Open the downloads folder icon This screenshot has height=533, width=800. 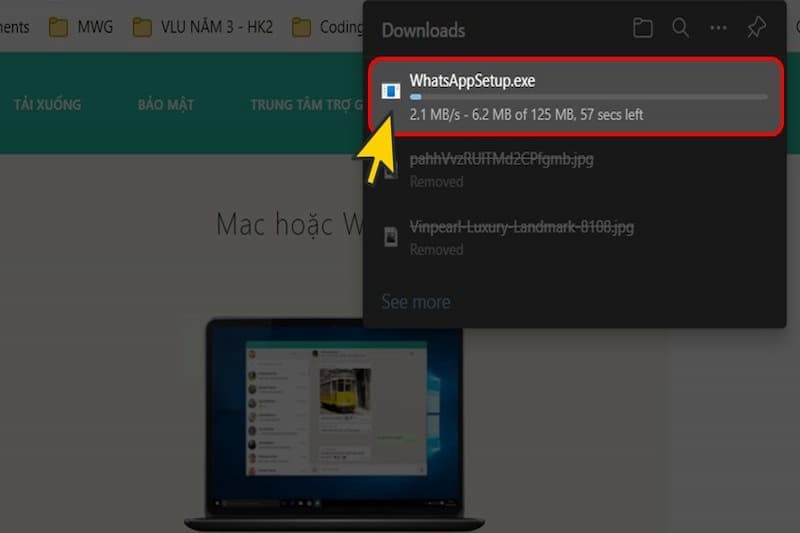coord(642,28)
